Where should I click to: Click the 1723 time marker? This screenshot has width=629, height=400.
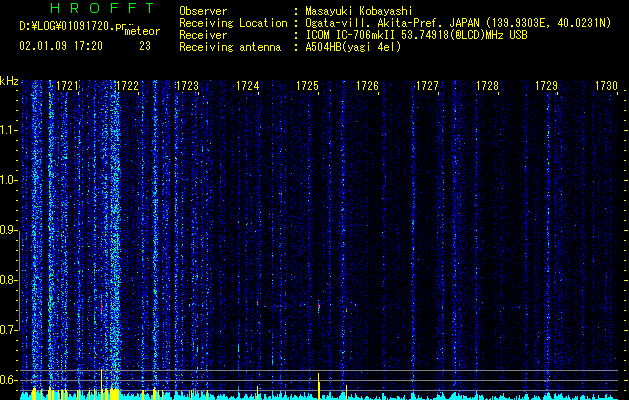point(187,86)
